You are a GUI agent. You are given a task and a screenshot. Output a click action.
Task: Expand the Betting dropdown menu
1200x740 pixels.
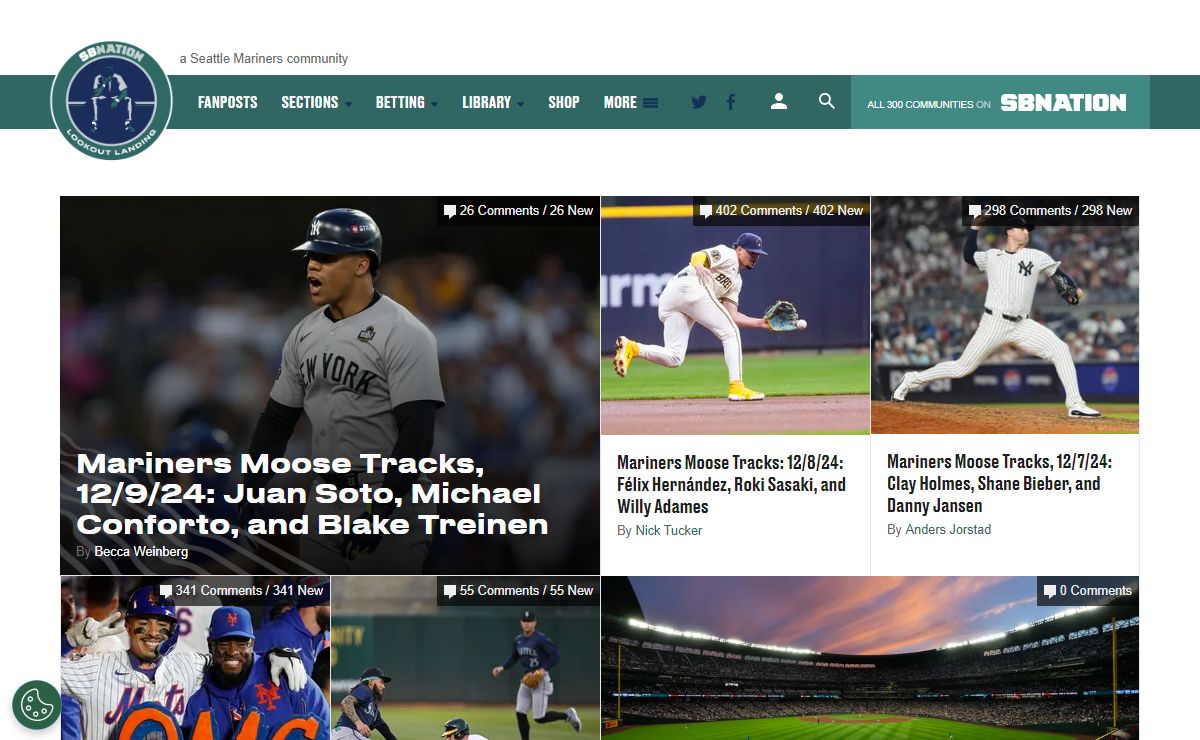(407, 102)
